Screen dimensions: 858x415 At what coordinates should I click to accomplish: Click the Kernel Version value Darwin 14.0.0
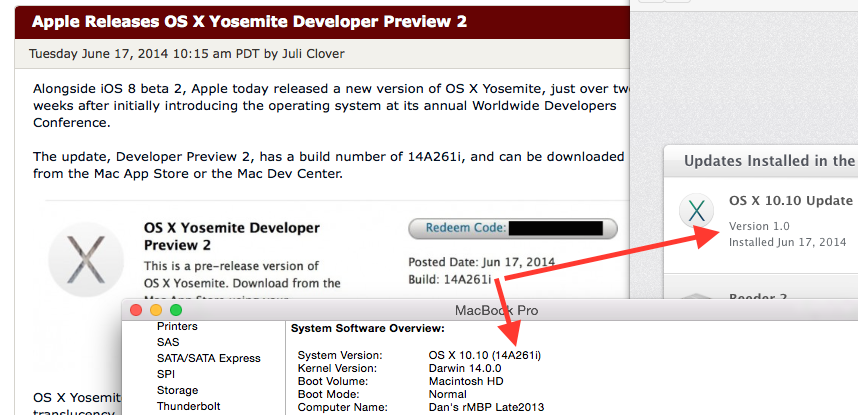(x=465, y=368)
